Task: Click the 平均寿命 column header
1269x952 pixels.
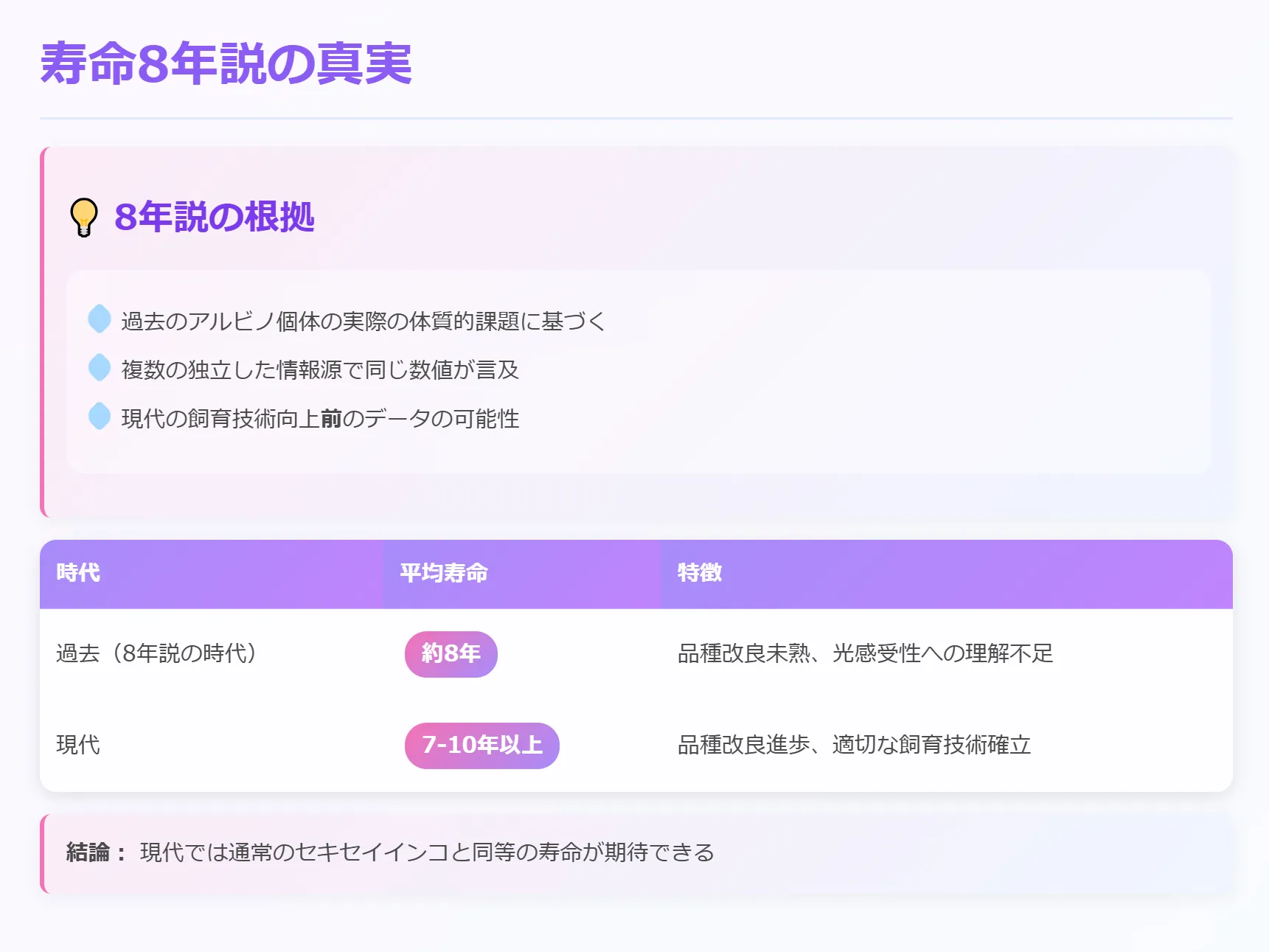Action: [x=444, y=573]
